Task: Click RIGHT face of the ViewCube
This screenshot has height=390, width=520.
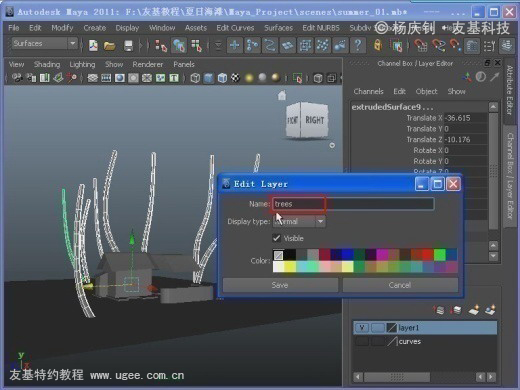Action: coord(314,120)
